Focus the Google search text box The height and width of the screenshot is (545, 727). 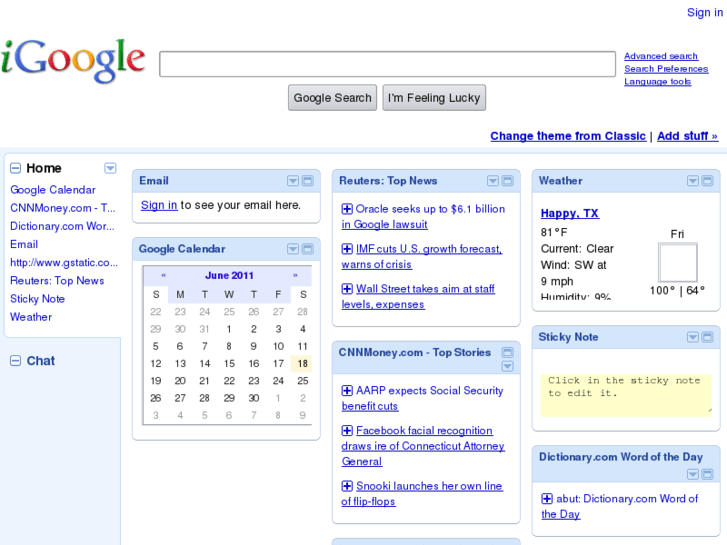click(387, 64)
